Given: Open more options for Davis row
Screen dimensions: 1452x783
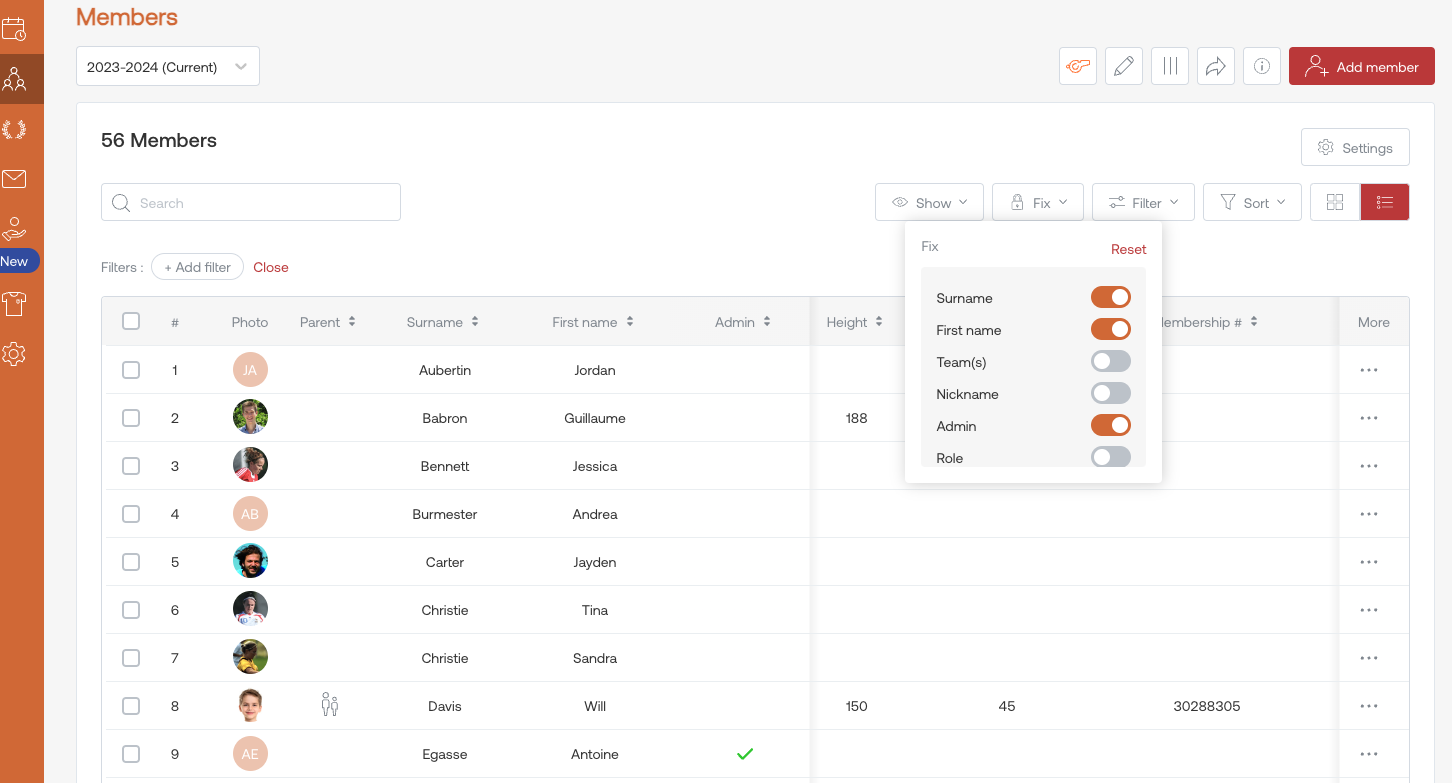Looking at the screenshot, I should 1369,706.
